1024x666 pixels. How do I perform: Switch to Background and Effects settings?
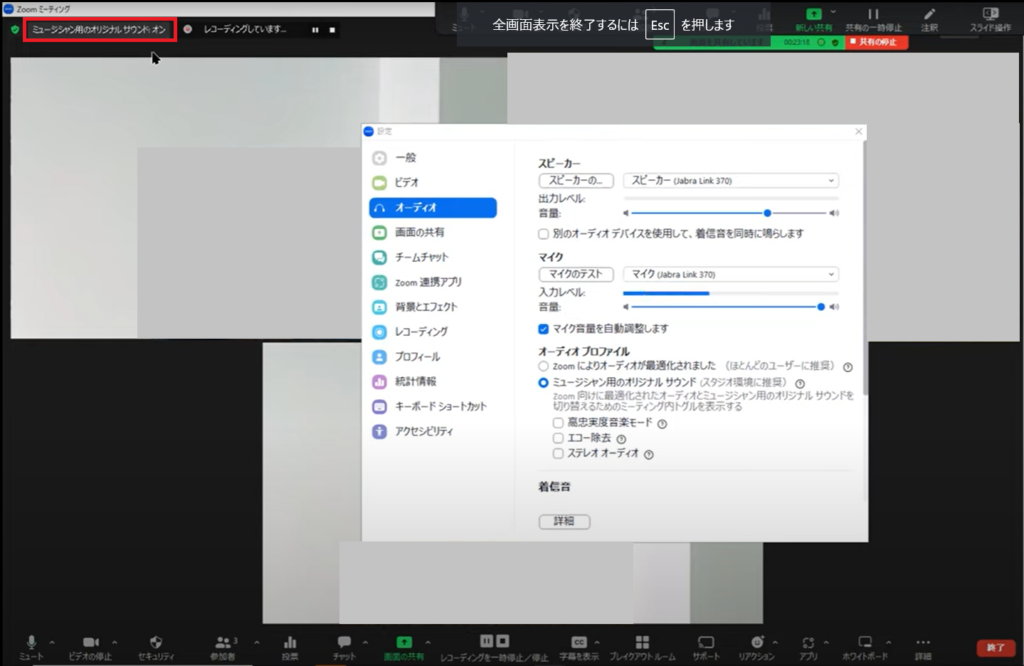tap(426, 307)
